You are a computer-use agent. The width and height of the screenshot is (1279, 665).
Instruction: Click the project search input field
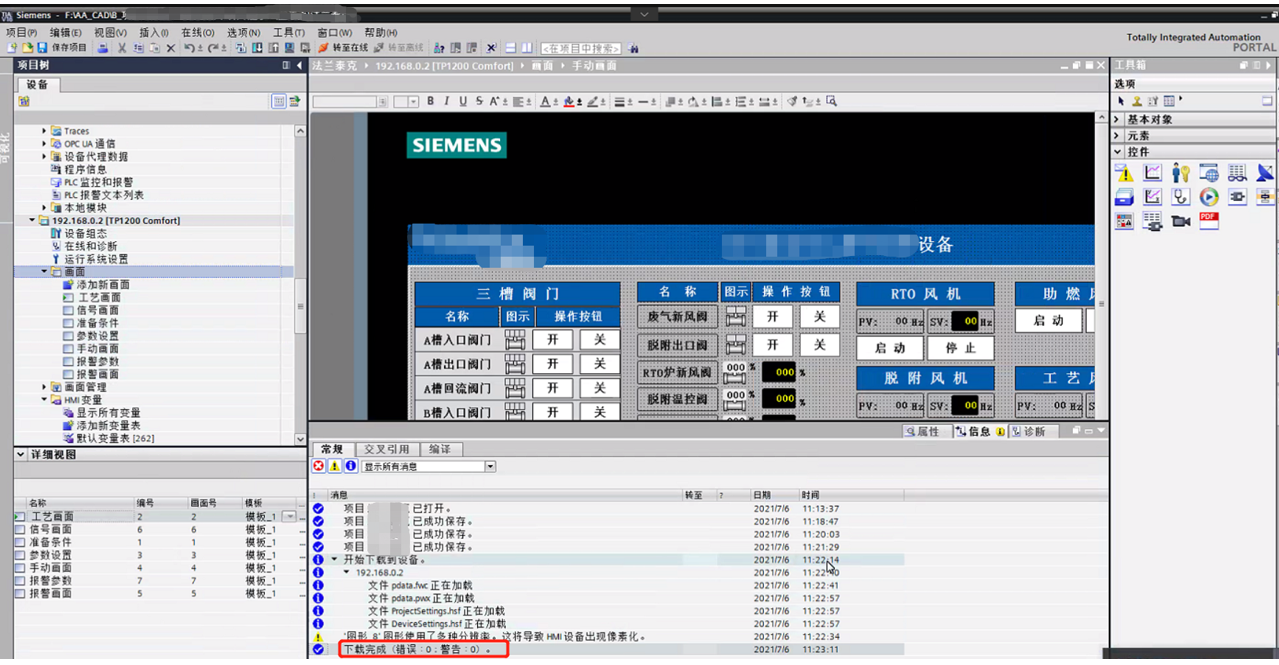(x=581, y=48)
